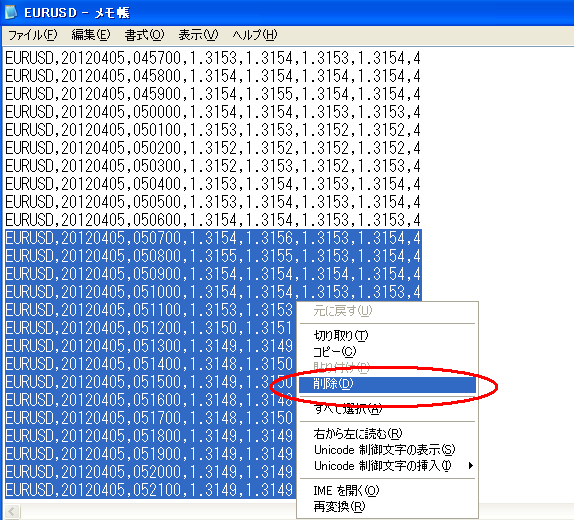This screenshot has height=520, width=574.
Task: Click line with time 050500
Action: click(213, 201)
